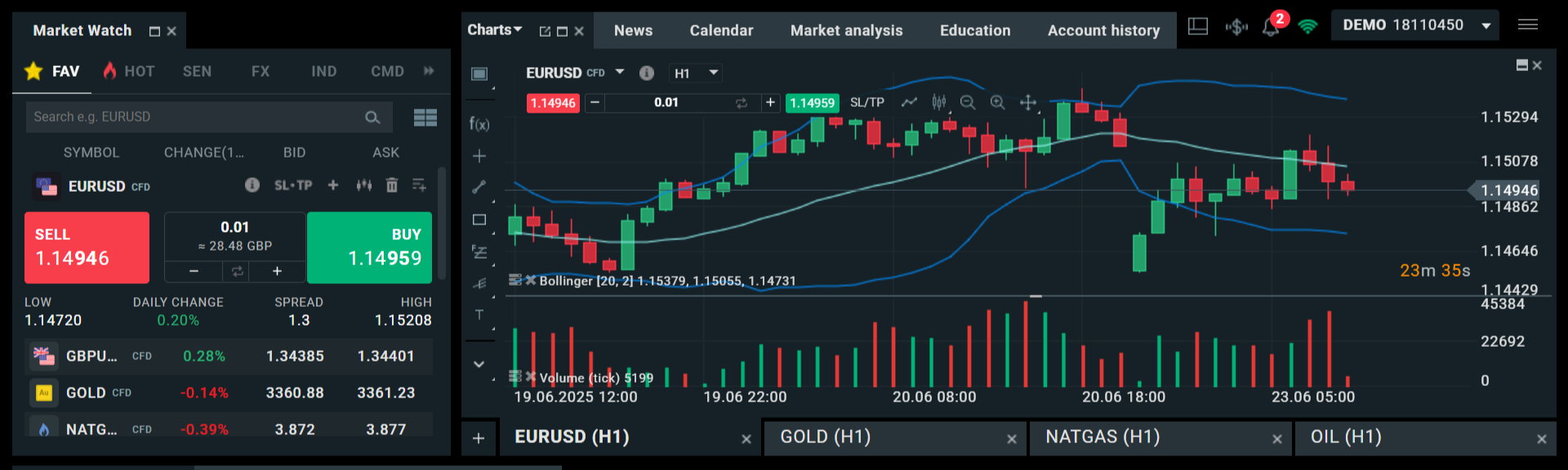Open Bollinger indicator settings icon
Viewport: 1568px width, 470px height.
[514, 280]
